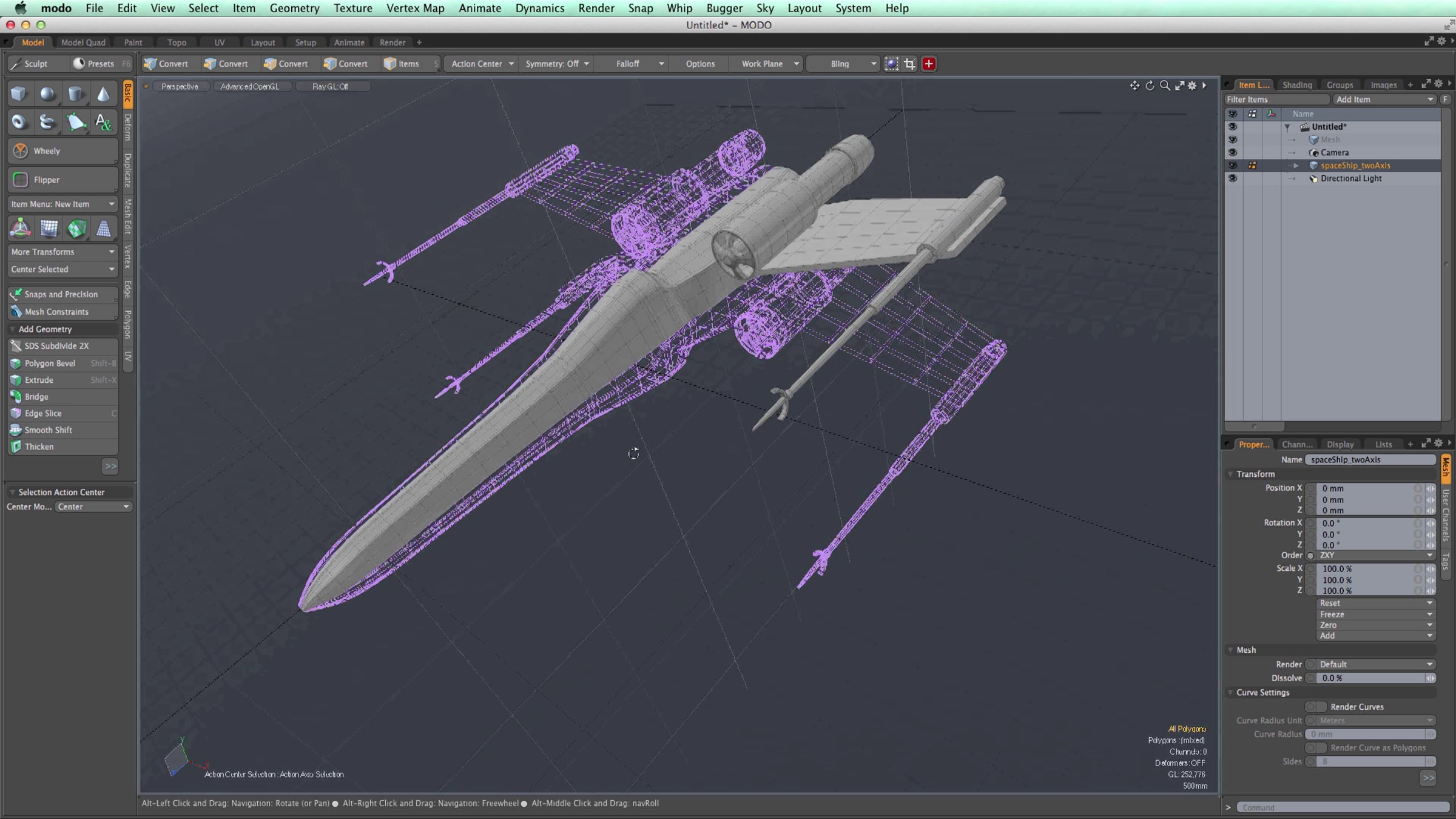Screen dimensions: 1456x819
Task: Open the rotation Order ZXY dropdown
Action: [1375, 556]
